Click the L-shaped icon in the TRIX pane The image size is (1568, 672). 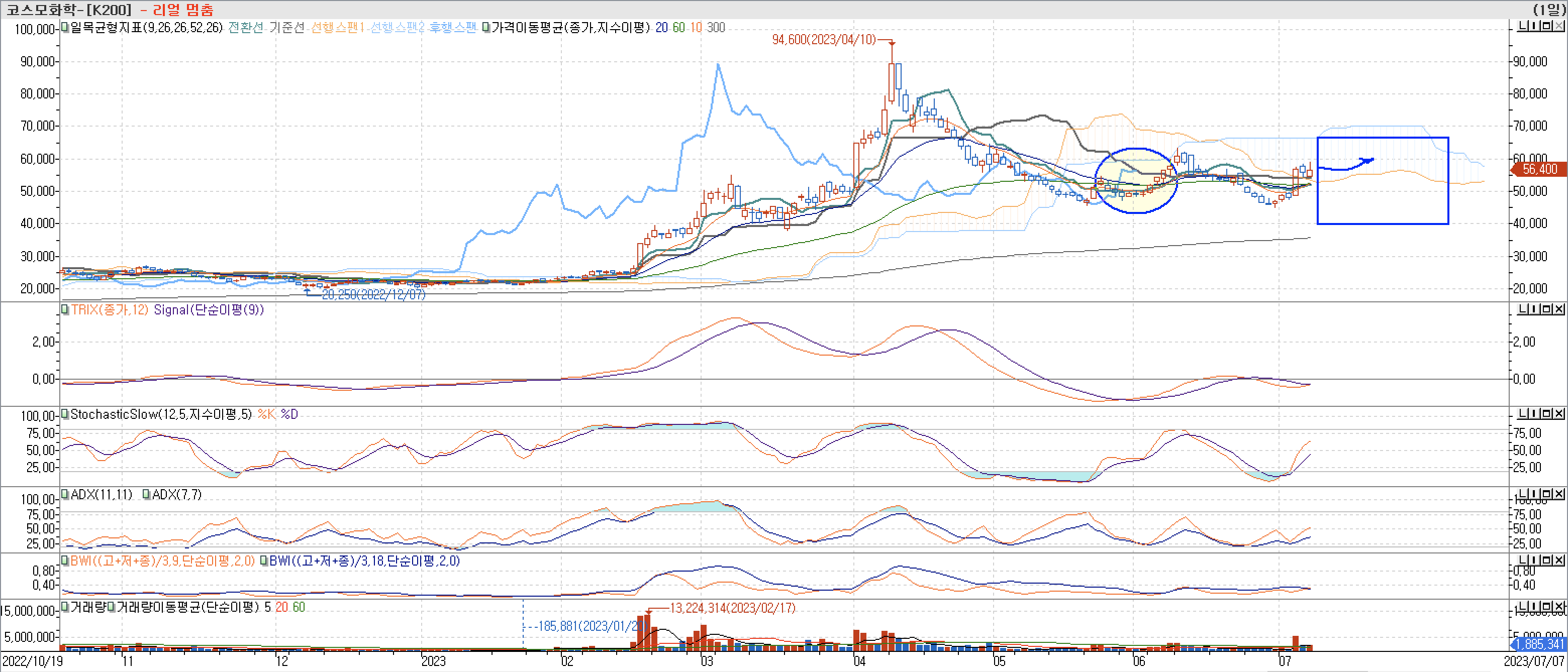click(x=1523, y=309)
